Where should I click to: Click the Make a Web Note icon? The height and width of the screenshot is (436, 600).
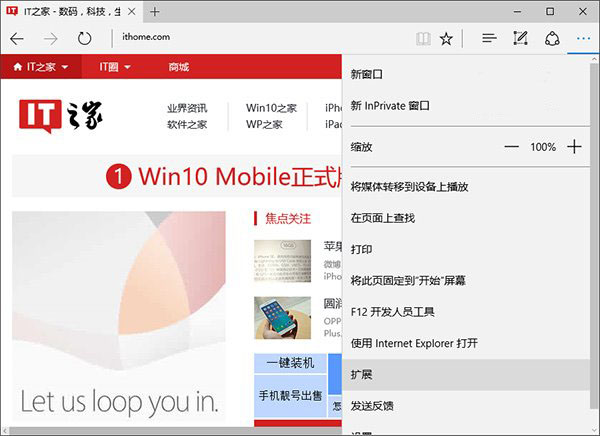click(x=520, y=38)
